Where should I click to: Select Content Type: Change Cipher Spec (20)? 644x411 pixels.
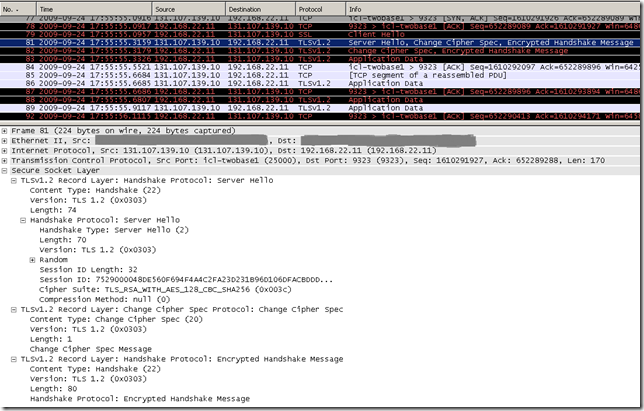click(116, 319)
